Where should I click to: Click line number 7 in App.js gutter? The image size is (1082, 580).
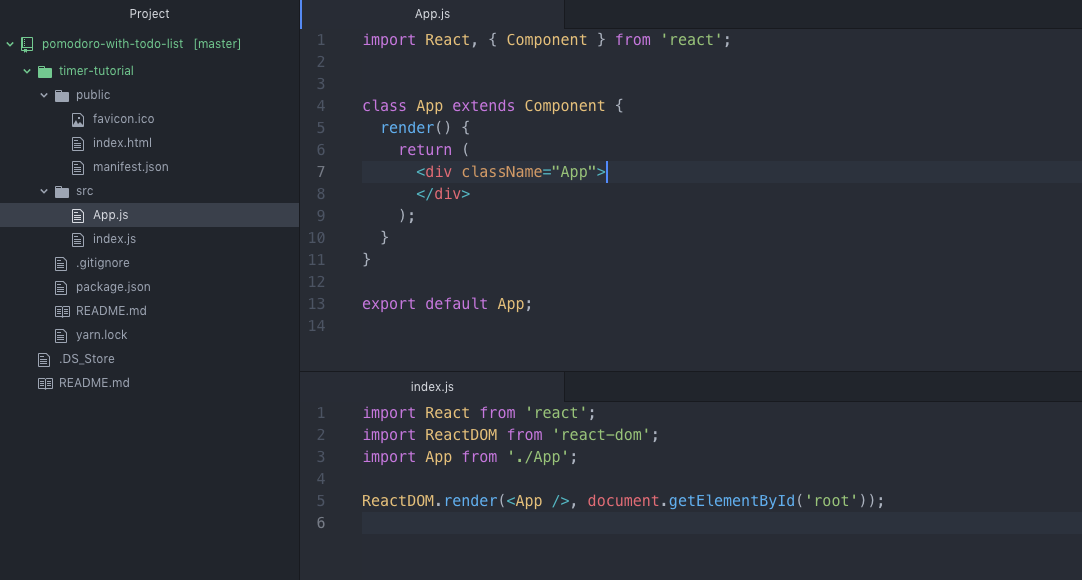coord(320,171)
